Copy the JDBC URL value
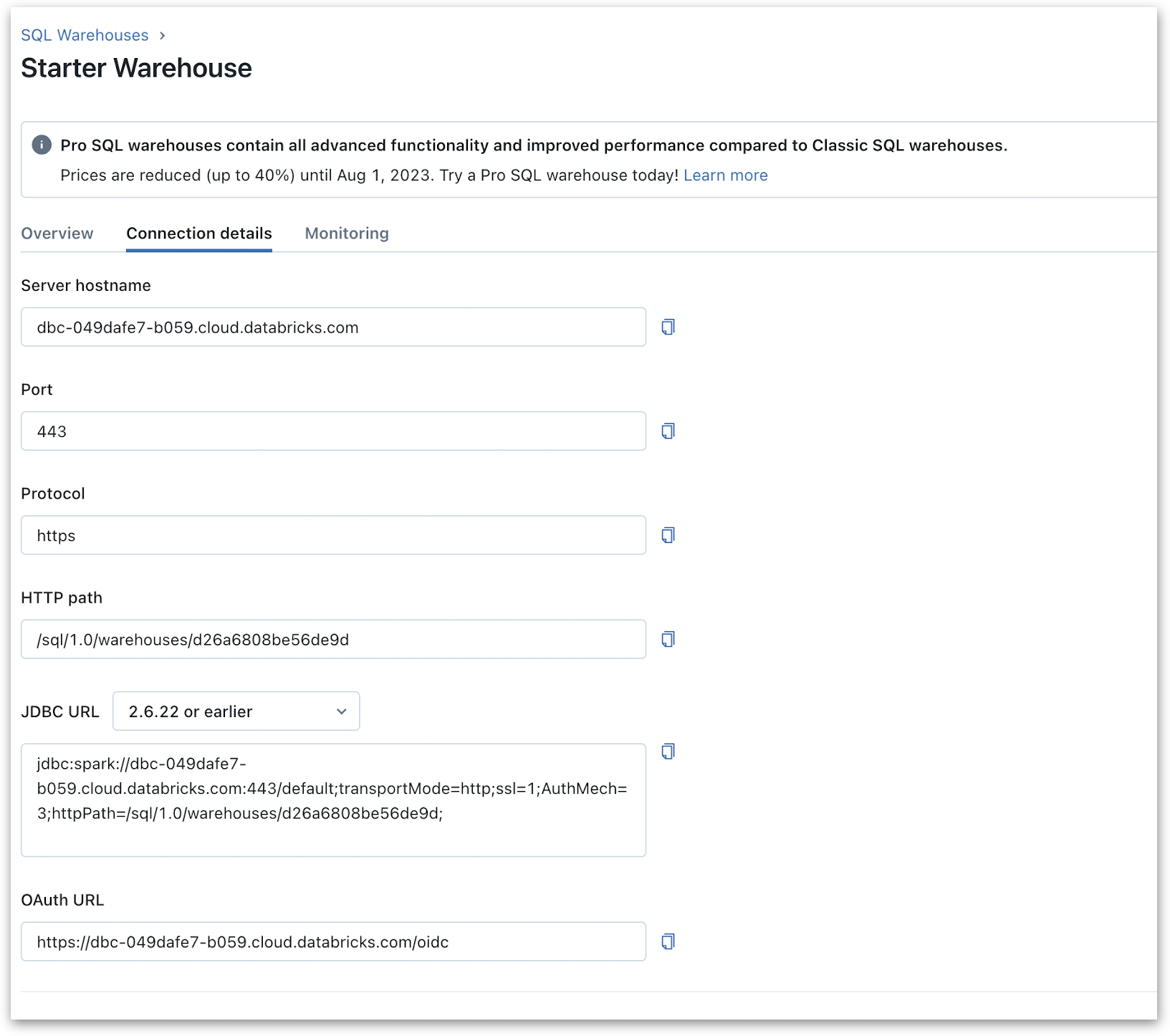Screen dimensions: 1170x1036 click(668, 751)
